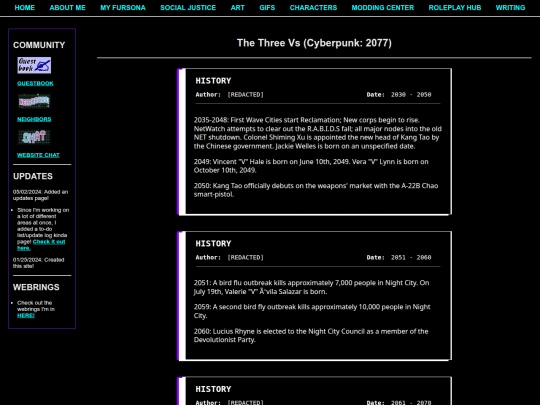Click the 01/25/2024 Created this site text
Image resolution: width=540 pixels, height=405 pixels.
[39, 263]
